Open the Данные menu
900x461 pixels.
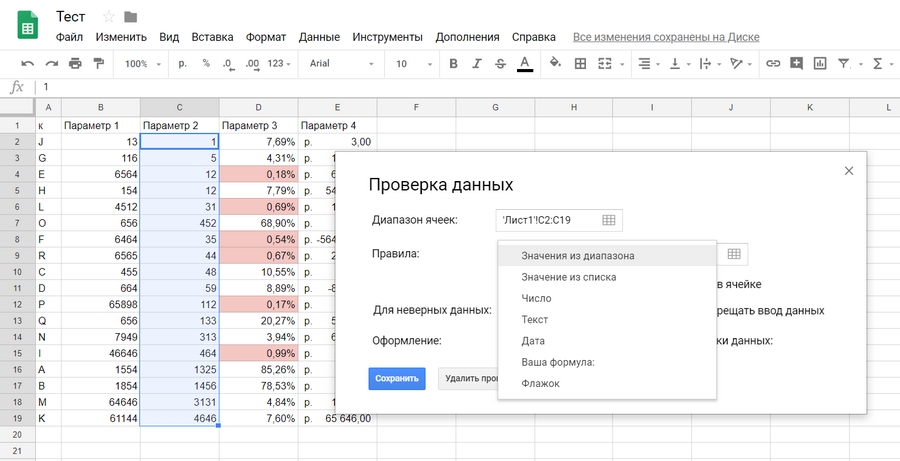319,37
